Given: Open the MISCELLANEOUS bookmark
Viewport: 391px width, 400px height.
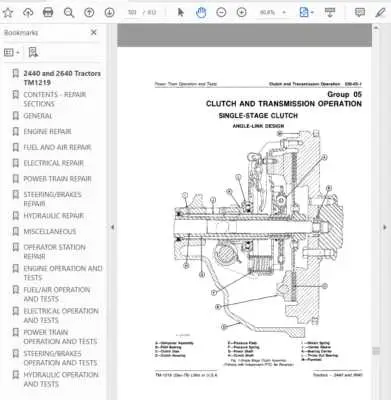Looking at the screenshot, I should click(50, 231).
